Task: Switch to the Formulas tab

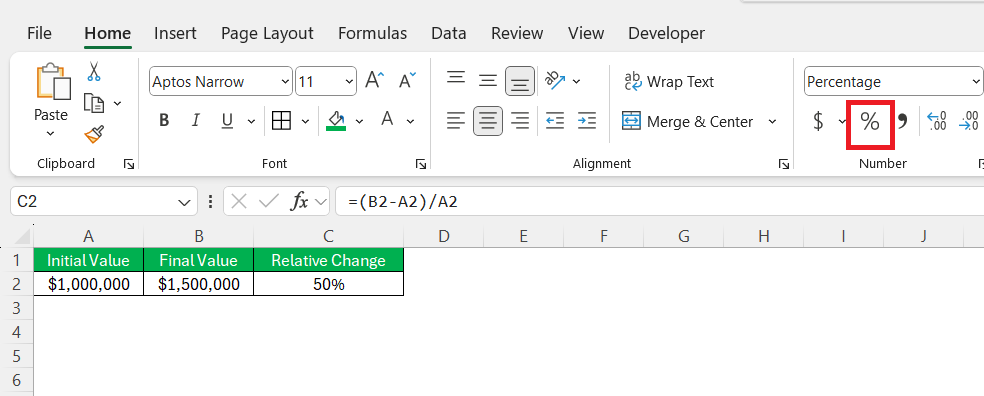Action: pos(373,33)
